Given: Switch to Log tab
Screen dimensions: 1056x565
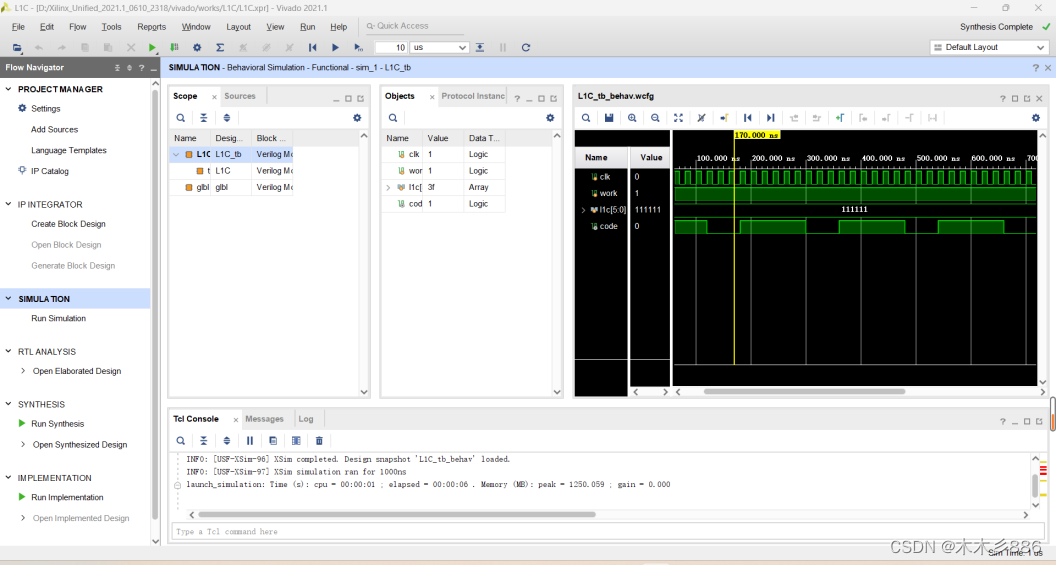Looking at the screenshot, I should click(x=306, y=419).
